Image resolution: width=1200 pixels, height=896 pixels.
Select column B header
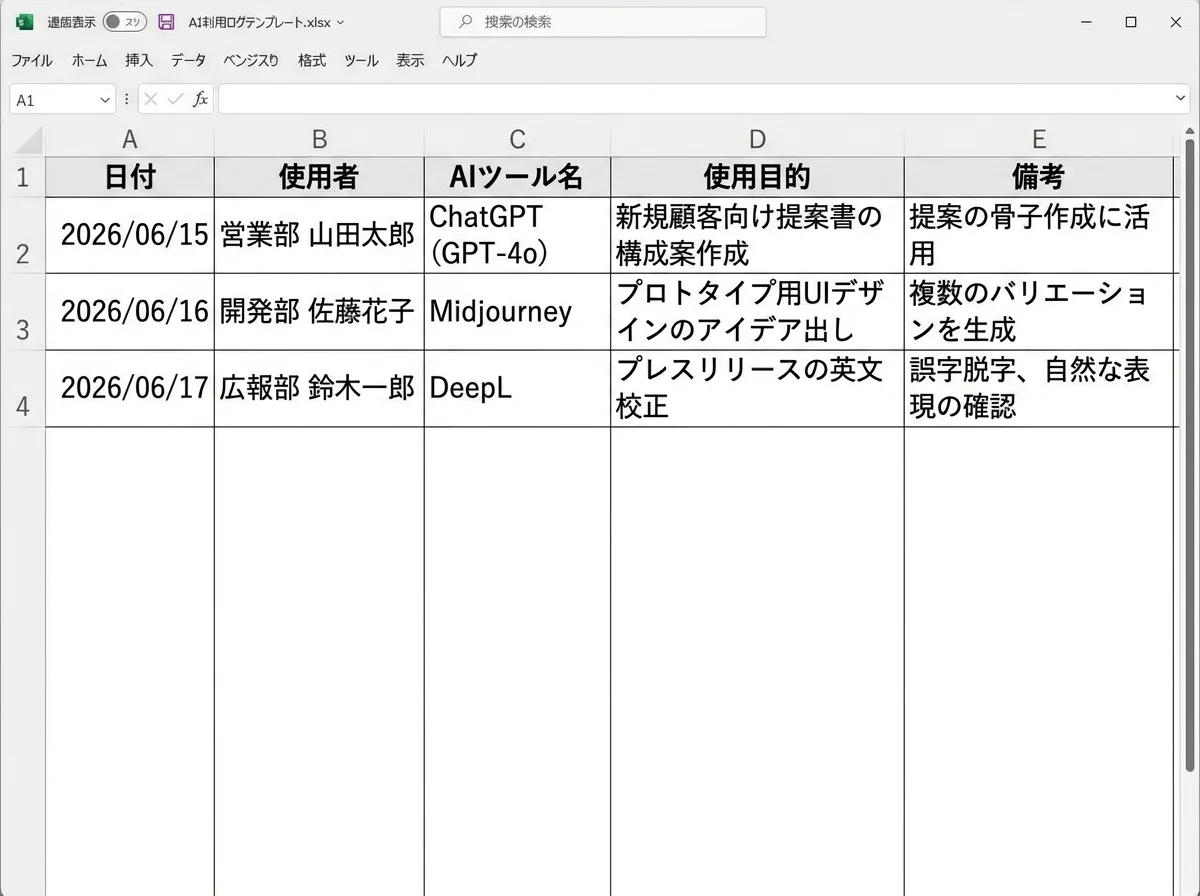click(319, 140)
